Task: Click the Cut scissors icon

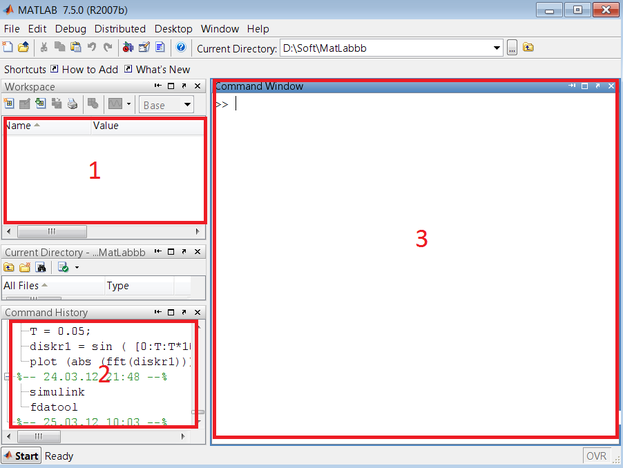Action: point(44,47)
